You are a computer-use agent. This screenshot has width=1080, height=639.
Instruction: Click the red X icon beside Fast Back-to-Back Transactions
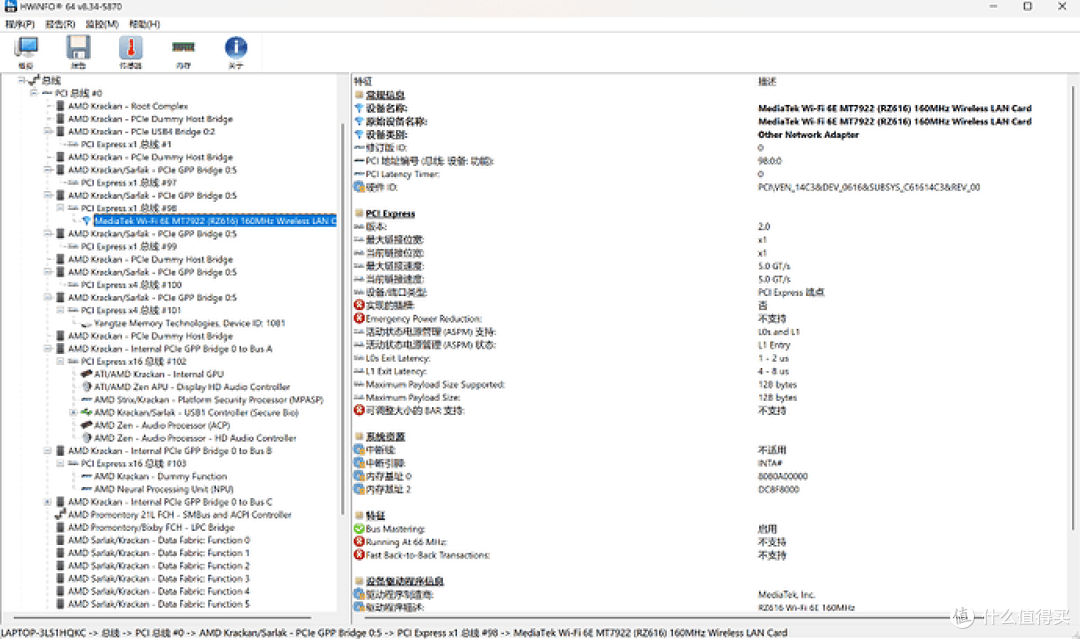point(359,555)
